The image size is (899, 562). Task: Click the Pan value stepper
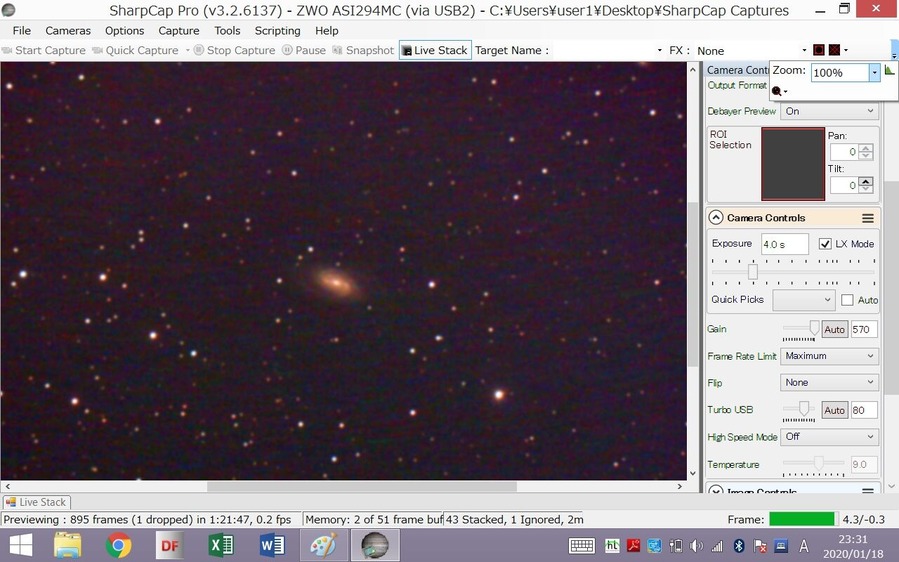click(866, 152)
